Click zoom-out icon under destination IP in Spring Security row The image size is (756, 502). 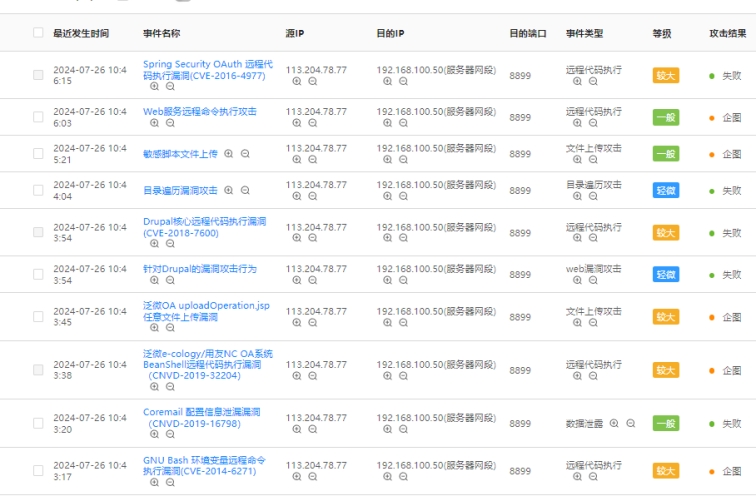(x=404, y=82)
